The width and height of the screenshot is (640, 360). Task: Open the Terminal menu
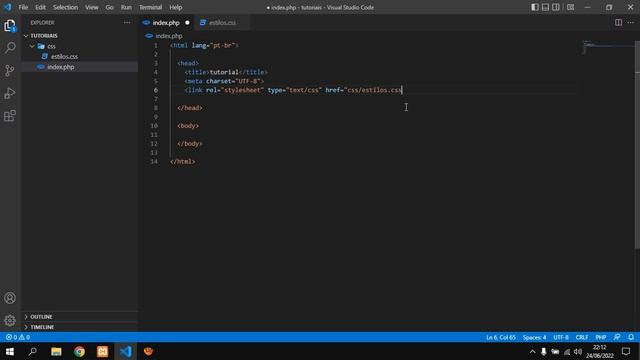150,7
